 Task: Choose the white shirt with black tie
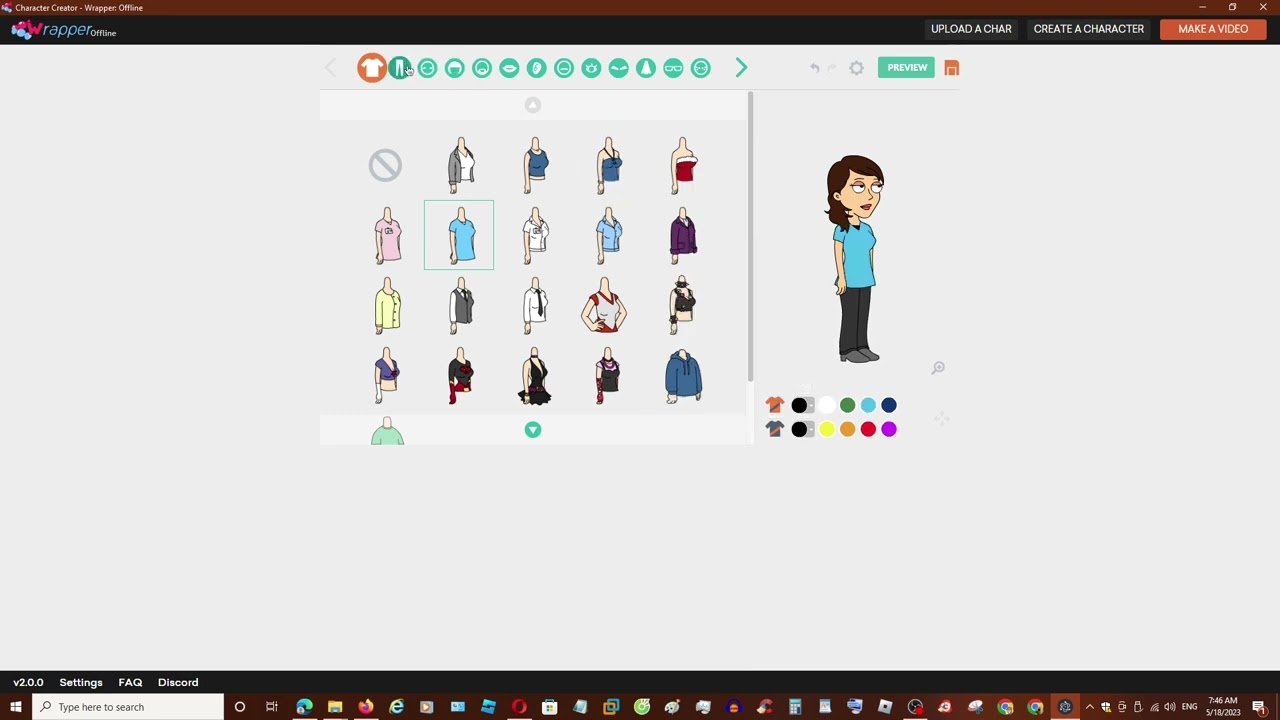535,305
